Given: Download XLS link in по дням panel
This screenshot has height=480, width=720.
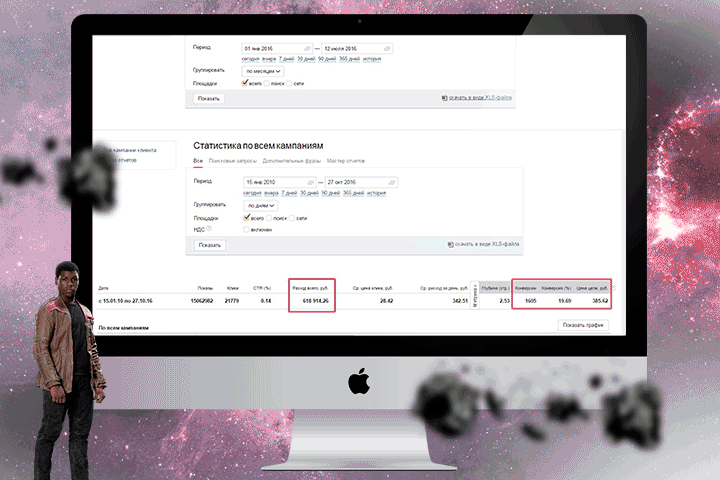Looking at the screenshot, I should coord(487,244).
